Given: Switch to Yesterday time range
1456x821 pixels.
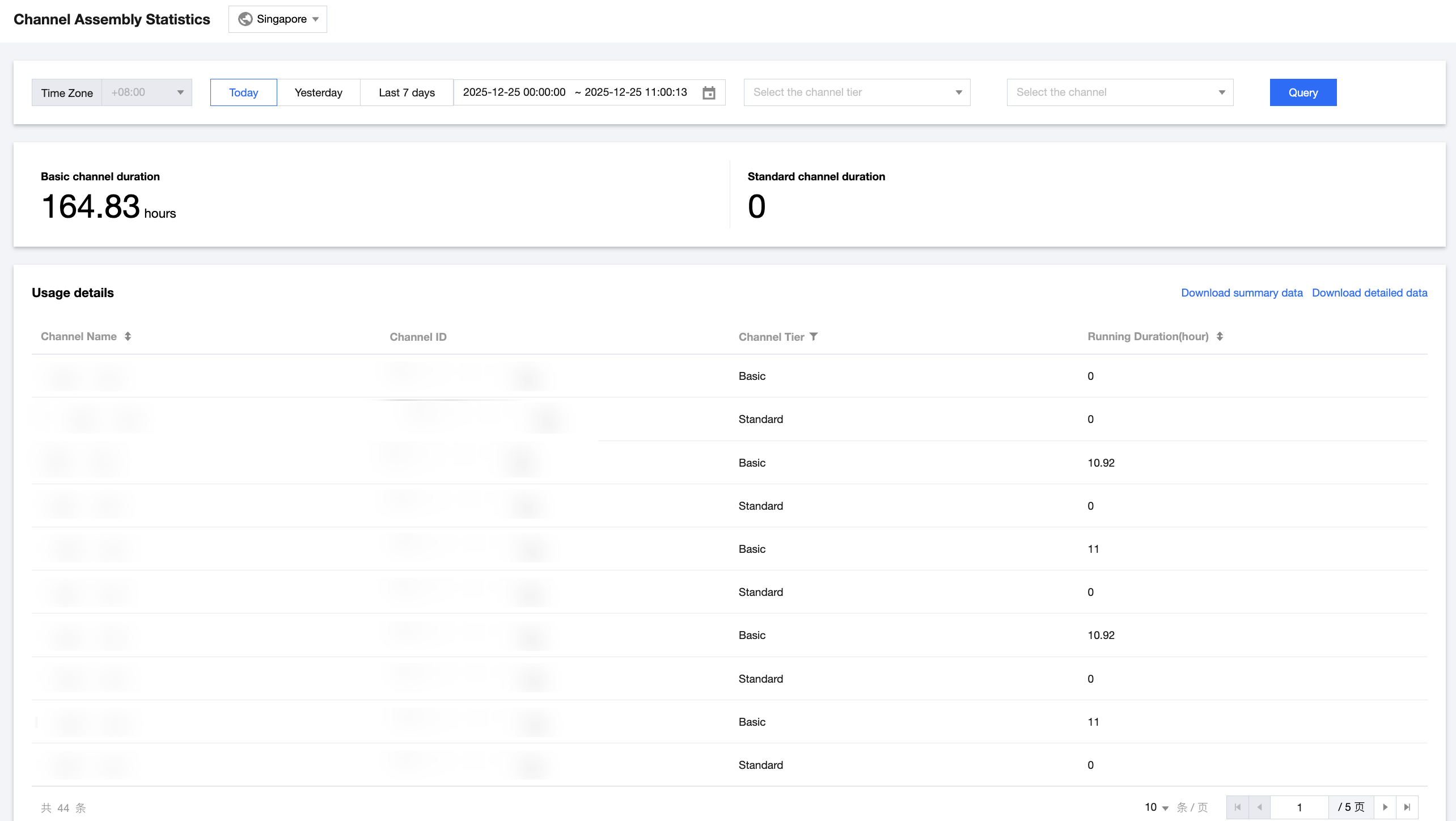Looking at the screenshot, I should [318, 92].
